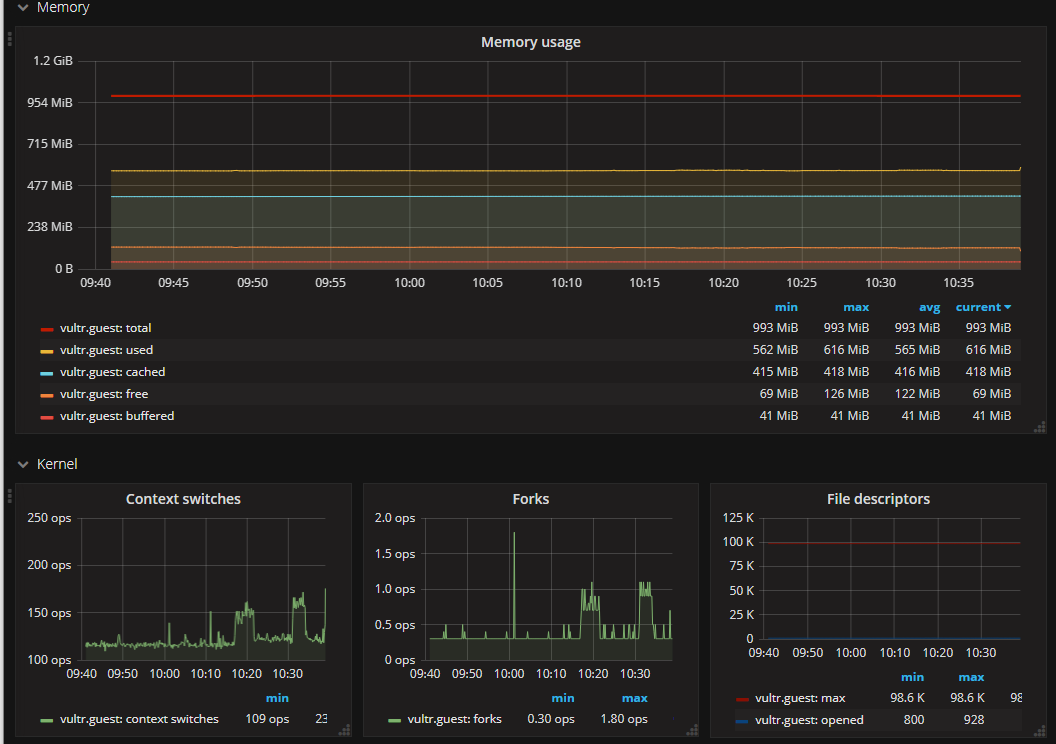The width and height of the screenshot is (1056, 744).
Task: Toggle vultr.guest: forks series visibility
Action: [455, 719]
